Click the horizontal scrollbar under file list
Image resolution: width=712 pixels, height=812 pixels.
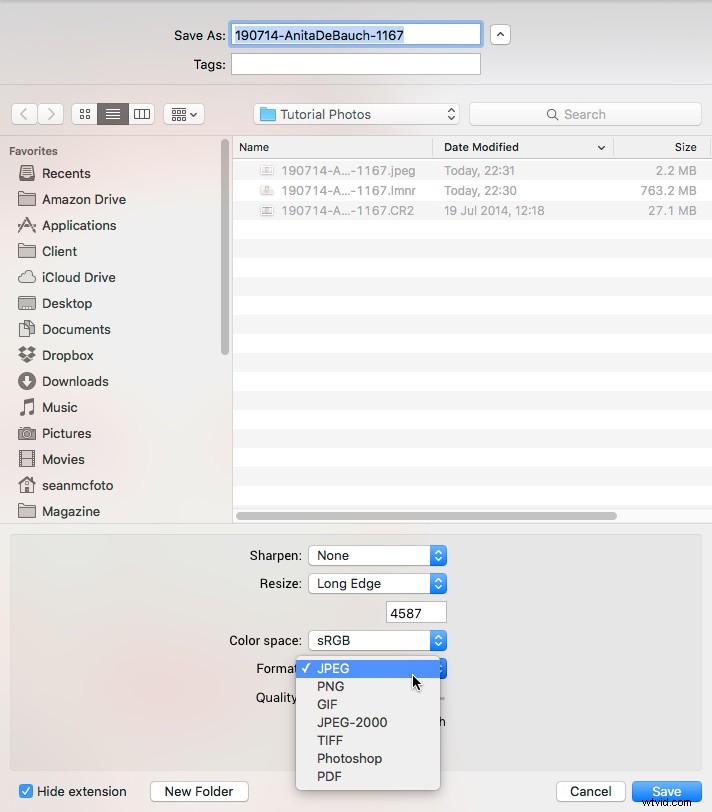427,516
